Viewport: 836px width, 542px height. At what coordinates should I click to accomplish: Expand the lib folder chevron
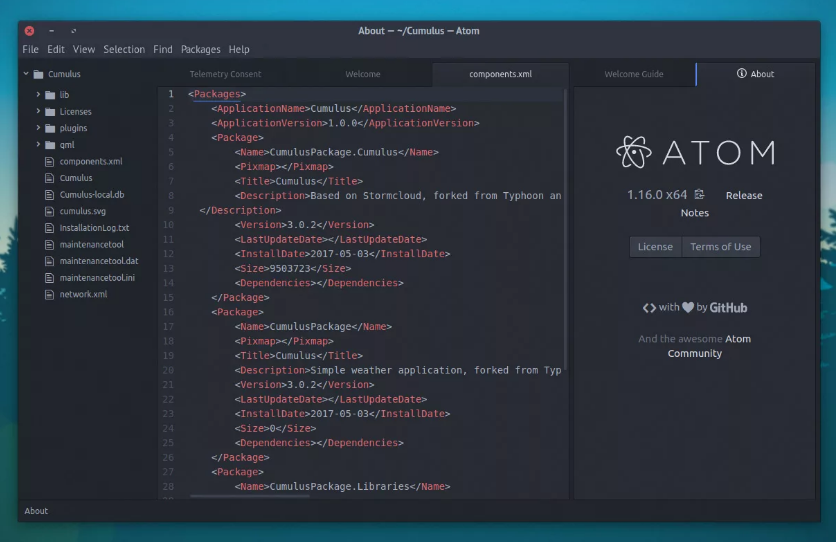(38, 94)
